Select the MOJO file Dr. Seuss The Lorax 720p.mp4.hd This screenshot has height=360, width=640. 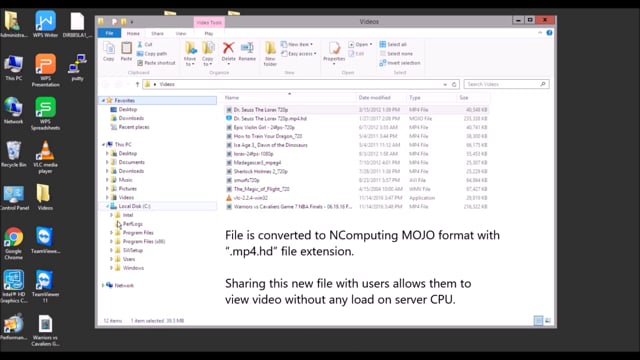(356, 119)
